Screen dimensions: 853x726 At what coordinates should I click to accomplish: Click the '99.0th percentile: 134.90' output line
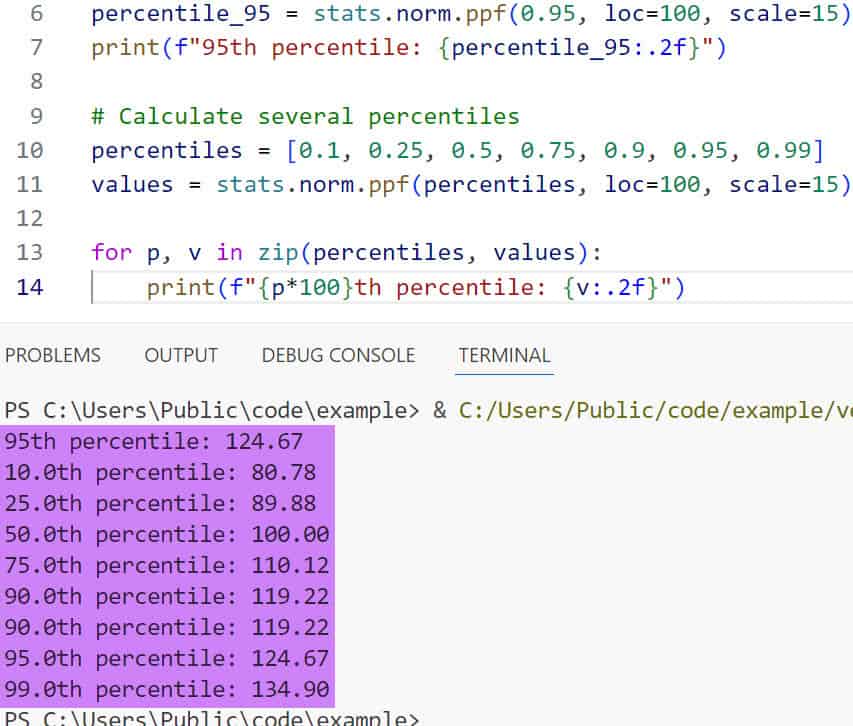click(167, 689)
